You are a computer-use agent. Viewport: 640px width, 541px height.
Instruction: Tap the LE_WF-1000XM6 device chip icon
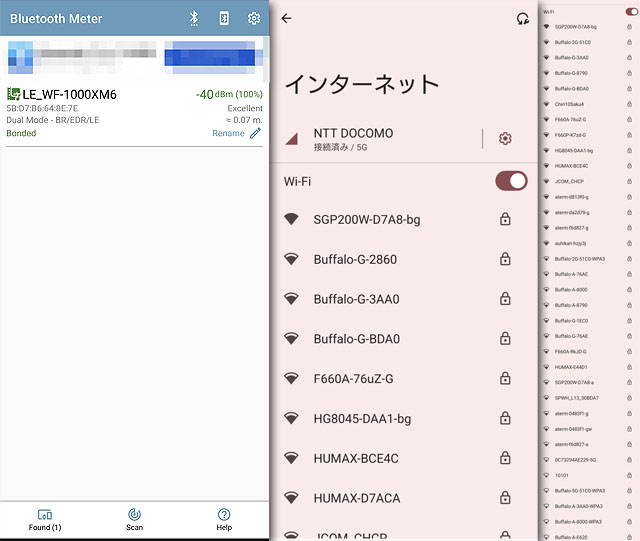click(14, 94)
